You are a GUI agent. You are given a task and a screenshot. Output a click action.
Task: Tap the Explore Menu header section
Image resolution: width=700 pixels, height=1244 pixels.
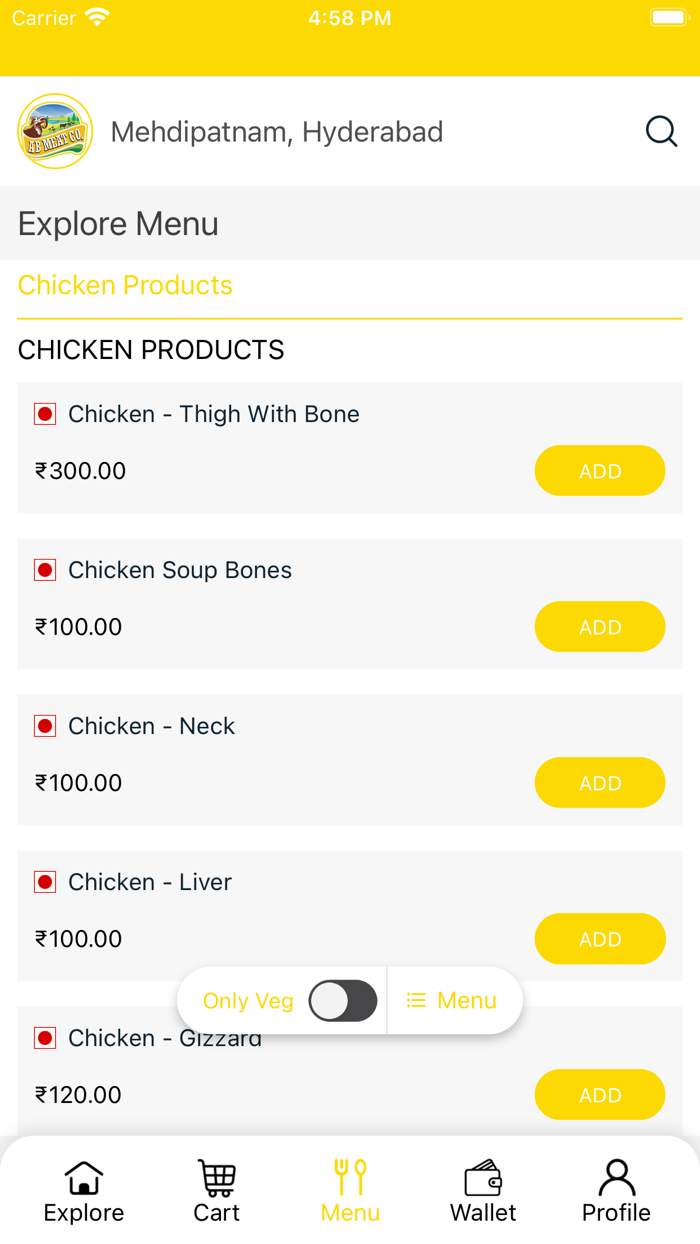pos(117,223)
